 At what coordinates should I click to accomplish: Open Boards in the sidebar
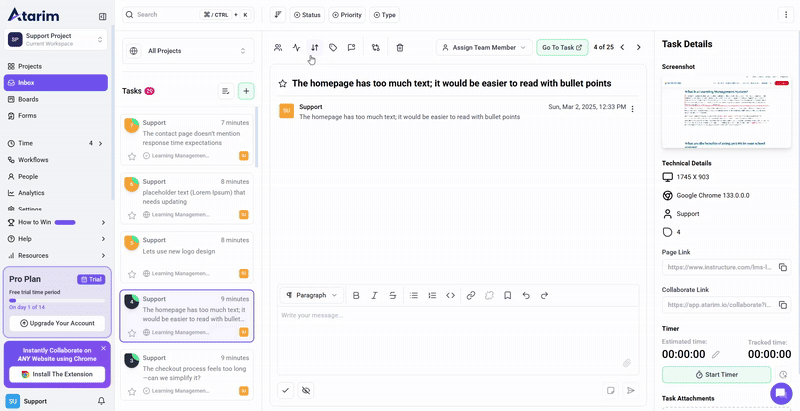[28, 99]
